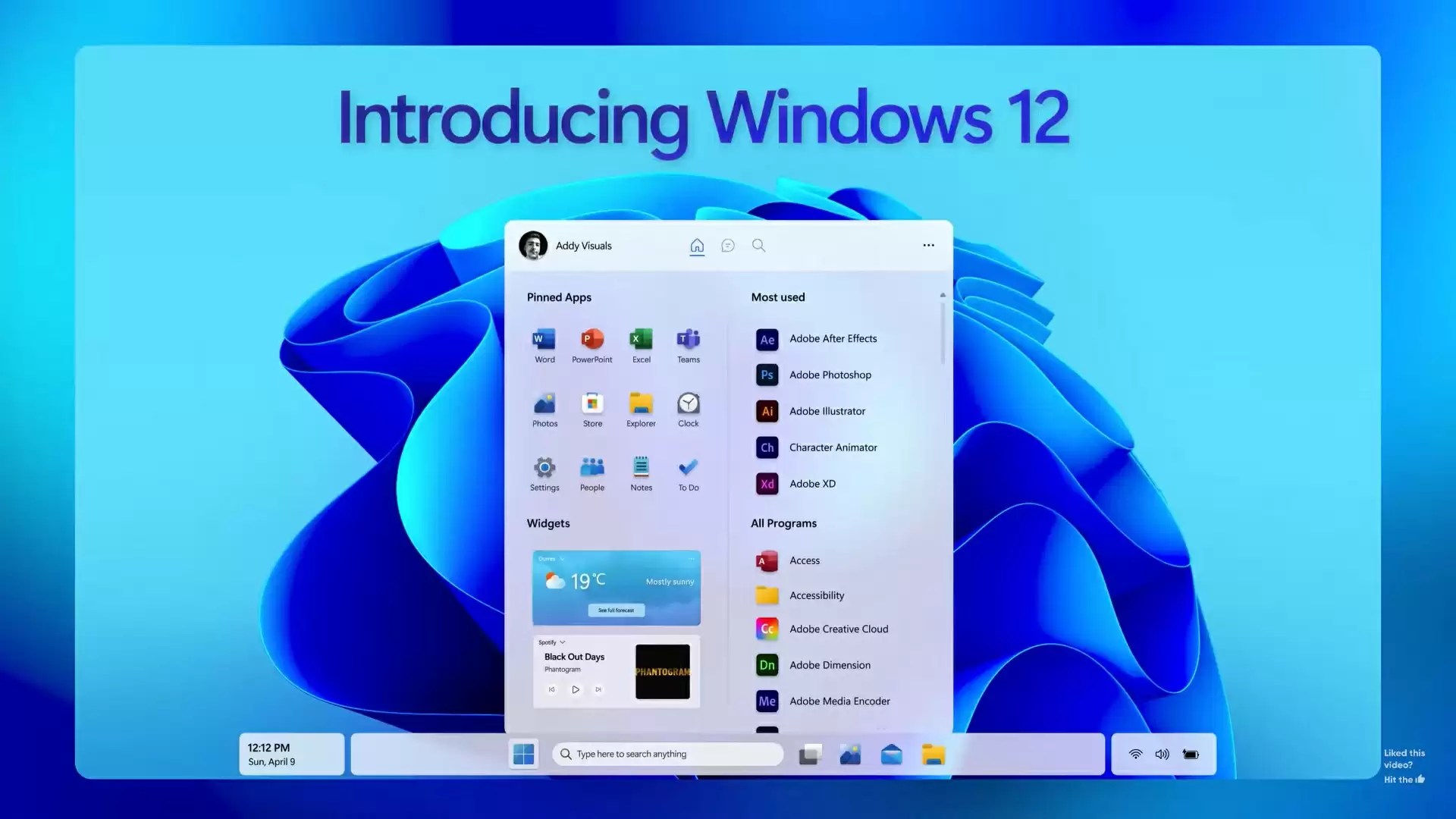Switch to the Search tab in Start menu
This screenshot has height=819, width=1456.
(758, 245)
